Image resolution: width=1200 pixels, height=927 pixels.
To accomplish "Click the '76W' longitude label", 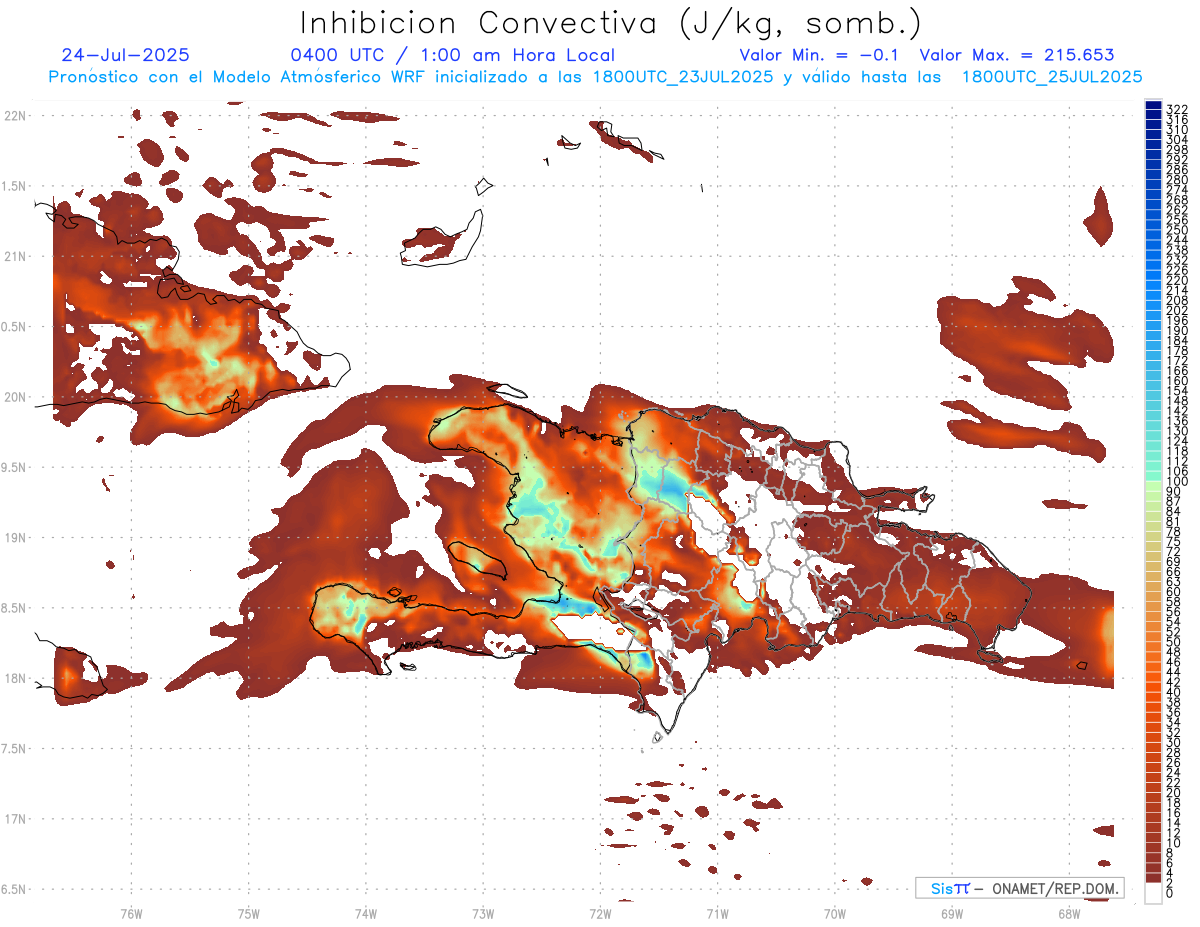I will pyautogui.click(x=131, y=913).
